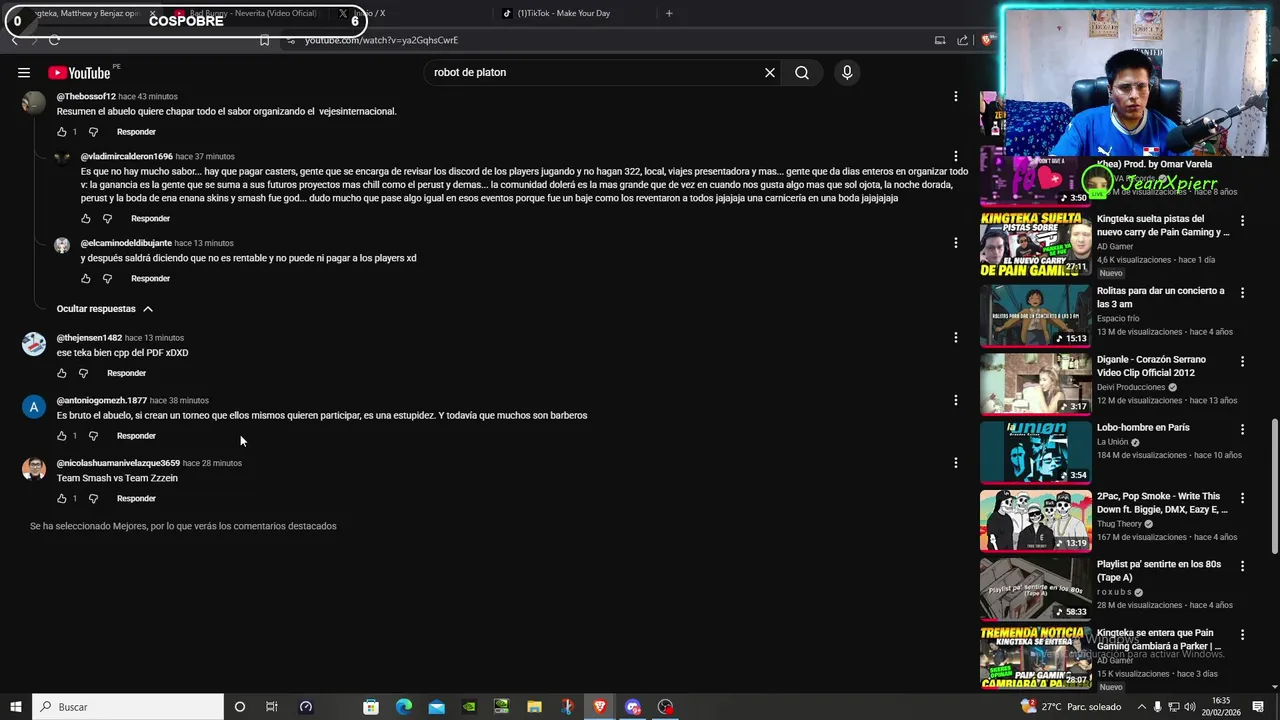Screen dimensions: 1280x720
Task: Reply to @elcaminodeldibujante's comment
Action: click(150, 278)
